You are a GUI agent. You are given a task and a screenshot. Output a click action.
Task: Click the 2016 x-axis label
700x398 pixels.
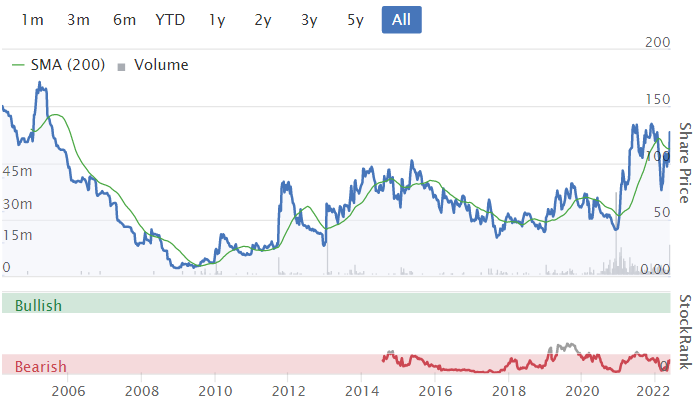[435, 391]
